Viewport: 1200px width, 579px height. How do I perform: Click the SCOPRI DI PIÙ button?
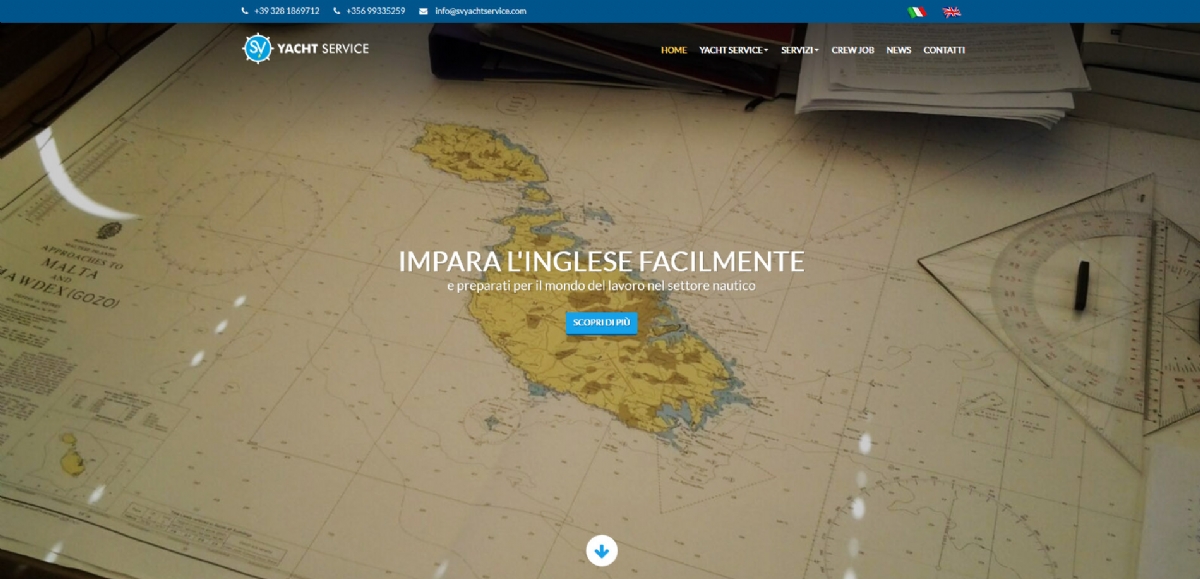(x=601, y=322)
